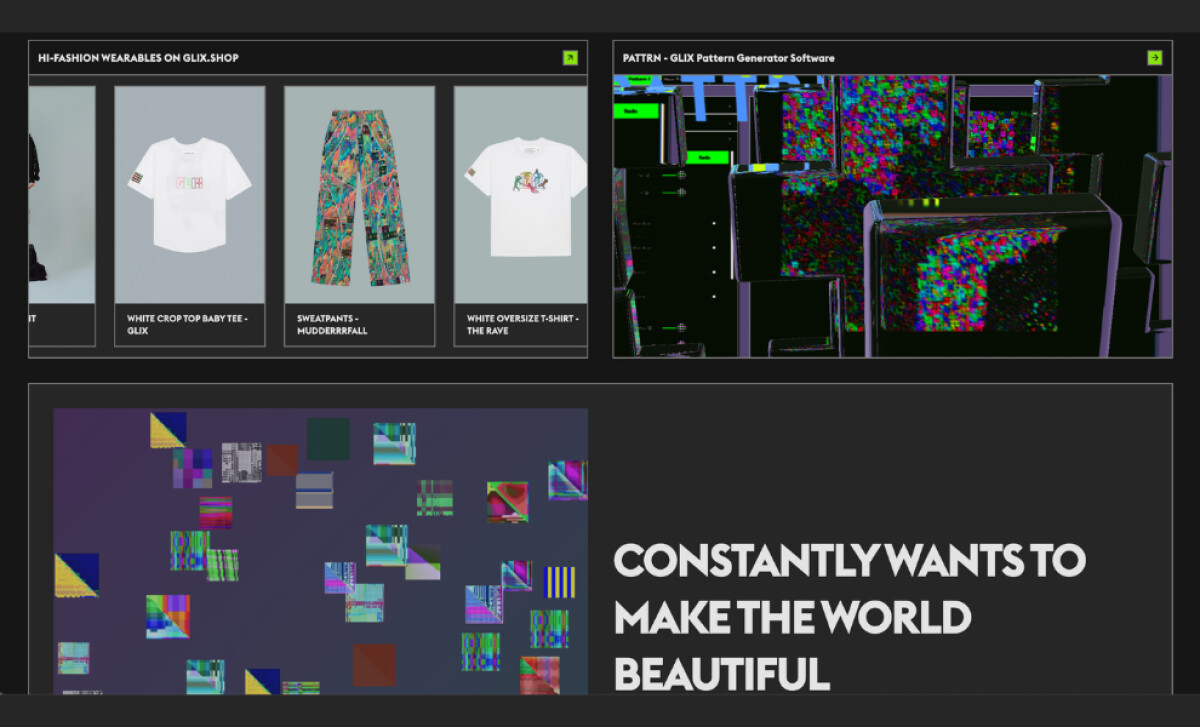The height and width of the screenshot is (727, 1200).
Task: Switch to the Pattern 1 tab in PATTRN
Action: click(640, 78)
